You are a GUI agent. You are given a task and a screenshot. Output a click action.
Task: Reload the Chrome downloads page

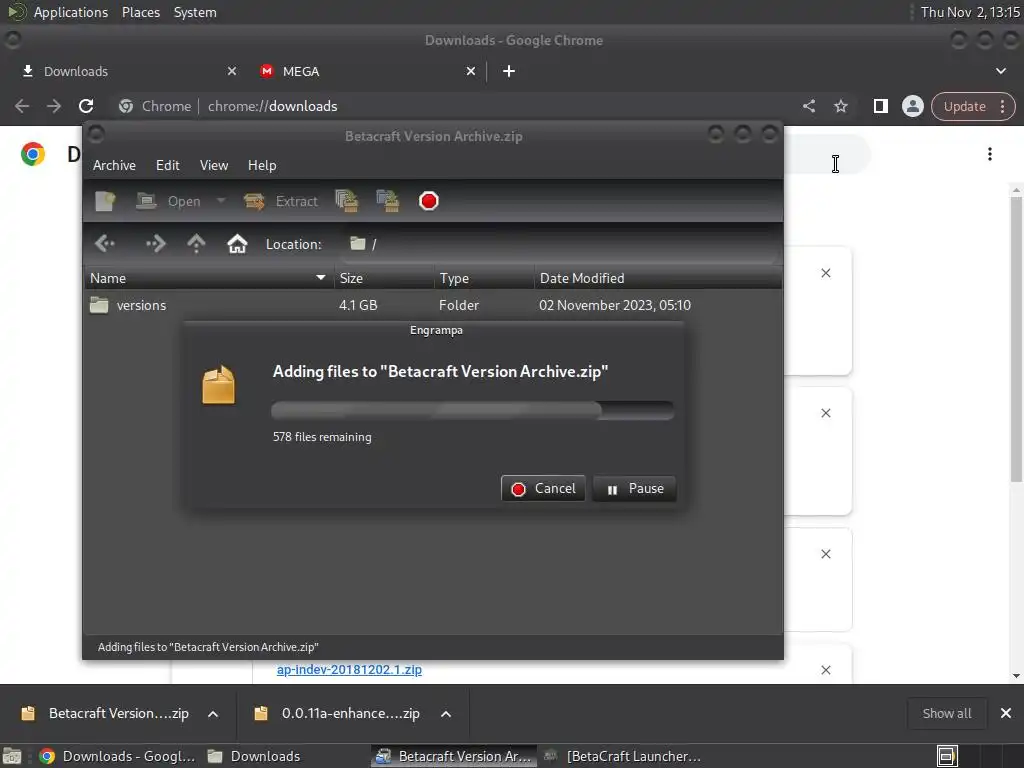(86, 106)
